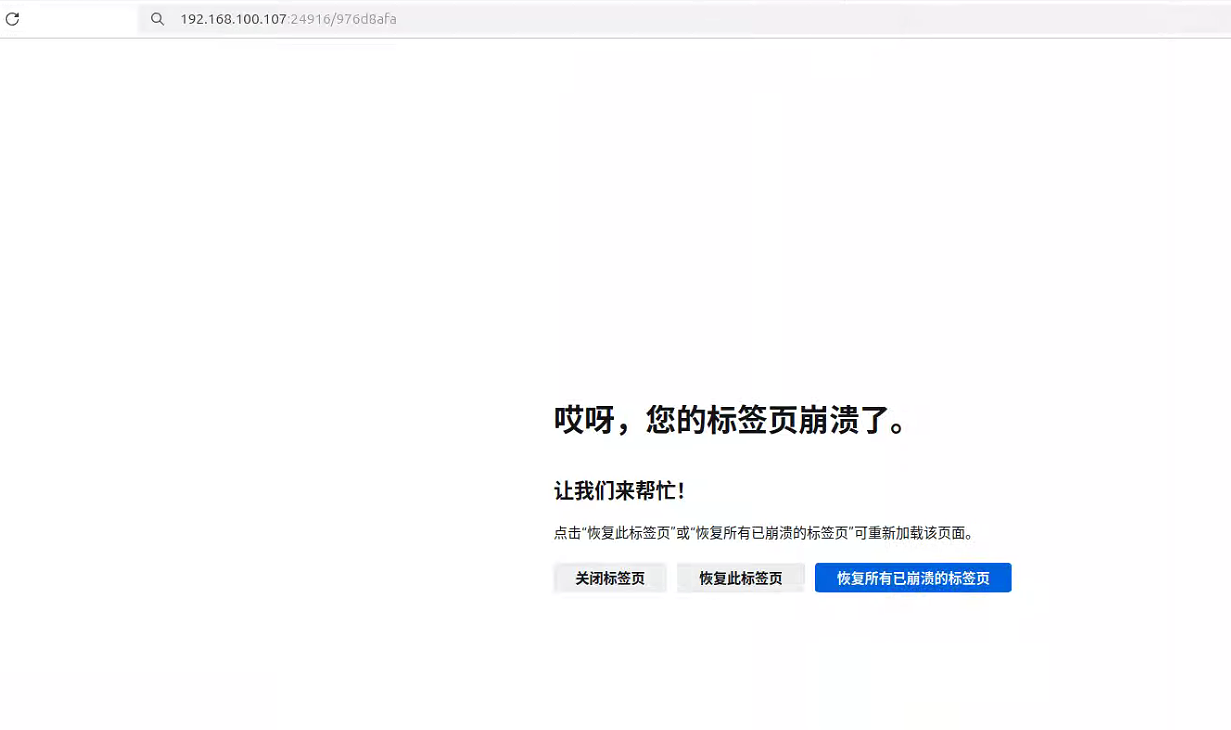Click the instruction text starting with 点击“恢复此标签页”
Viewport: 1231px width, 730px height.
764,533
